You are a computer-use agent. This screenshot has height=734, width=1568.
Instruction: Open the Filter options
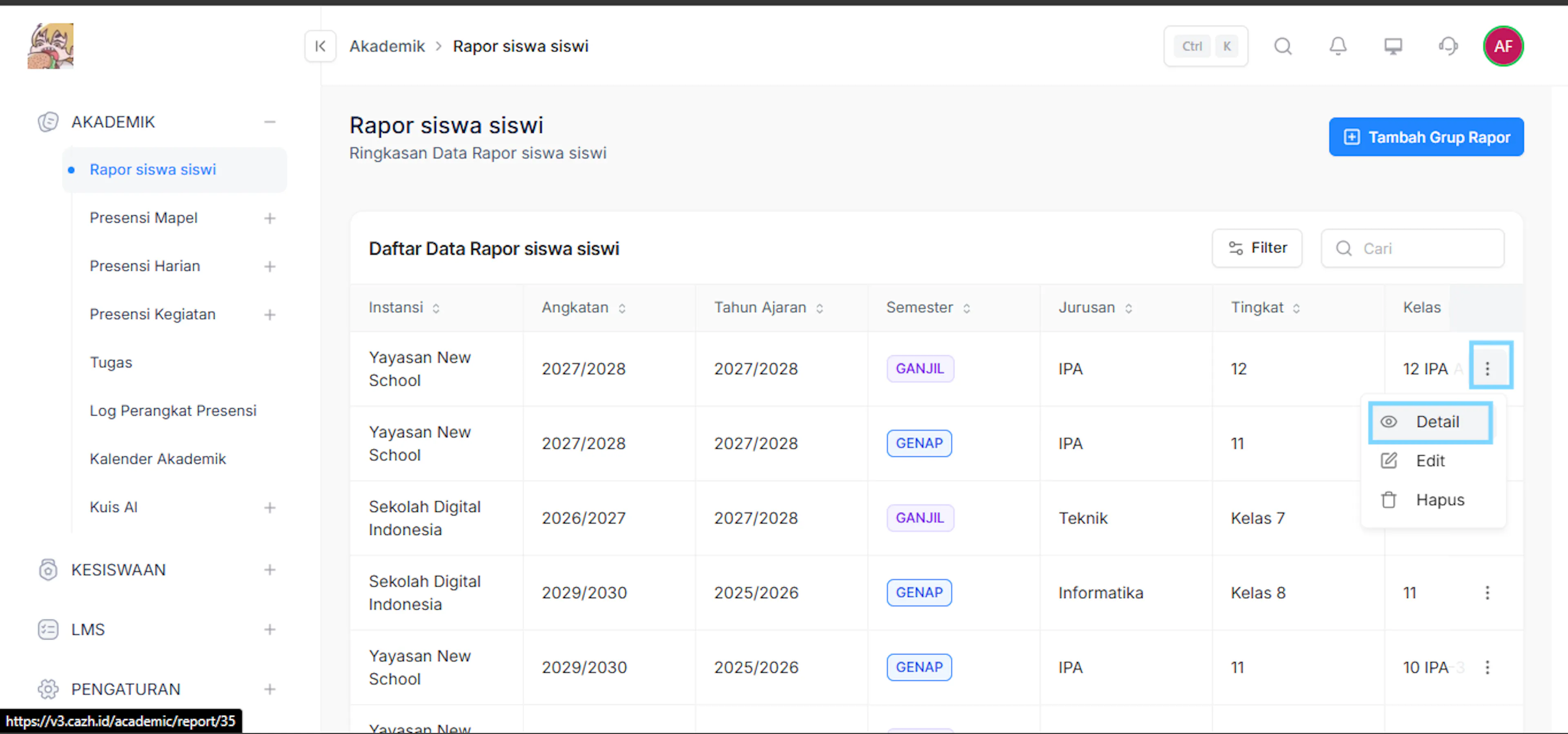pos(1257,248)
